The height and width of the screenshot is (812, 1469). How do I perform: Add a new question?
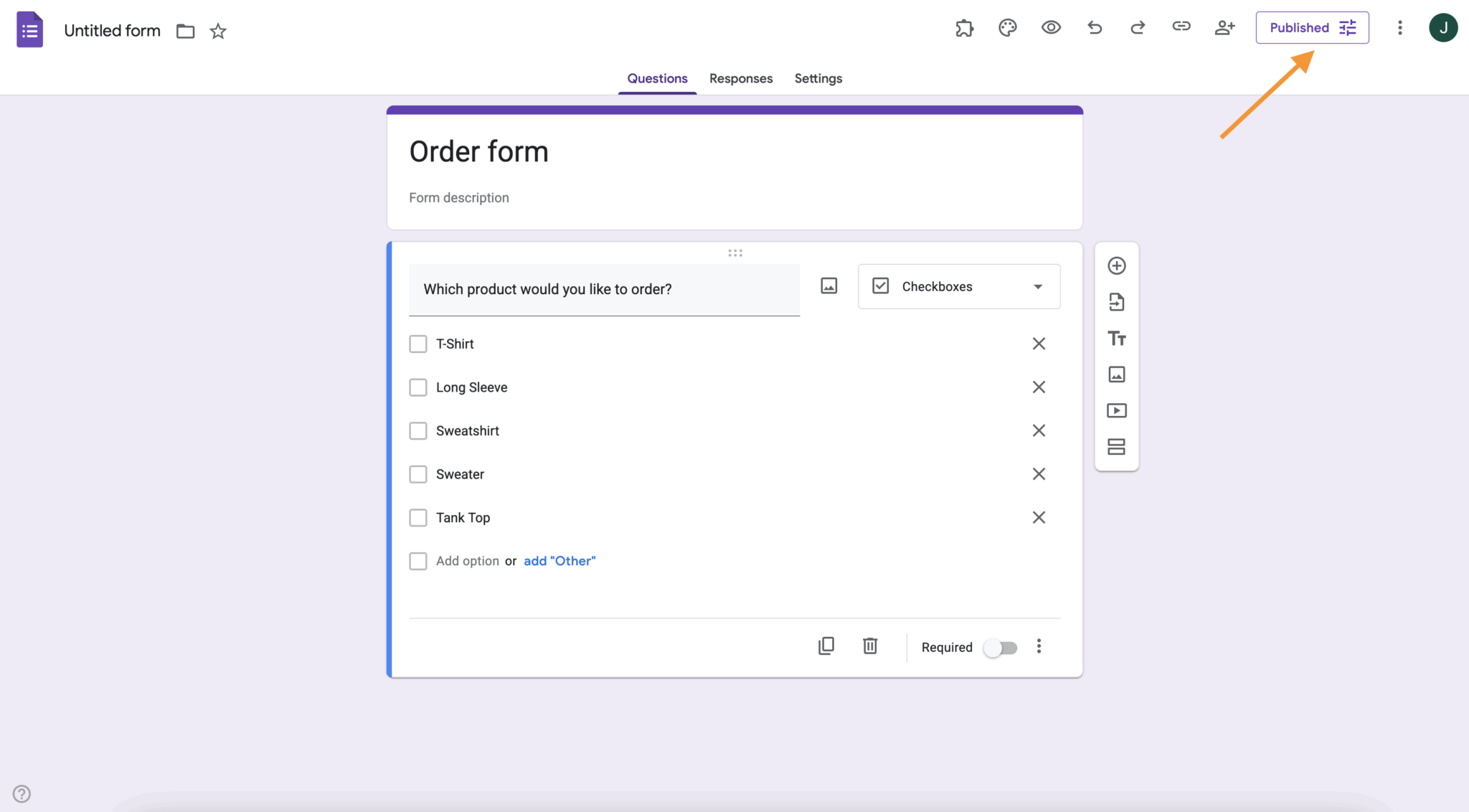(1117, 265)
